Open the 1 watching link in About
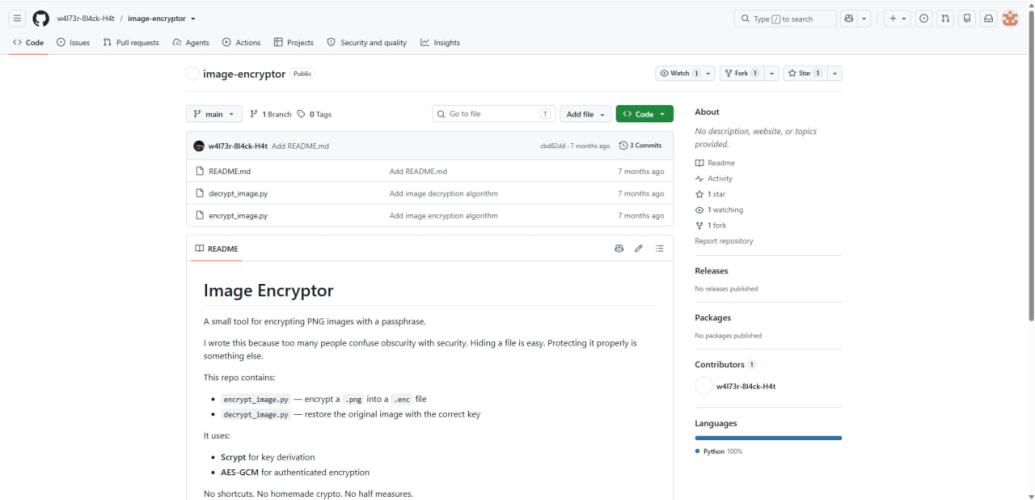The width and height of the screenshot is (1035, 500). click(x=719, y=209)
